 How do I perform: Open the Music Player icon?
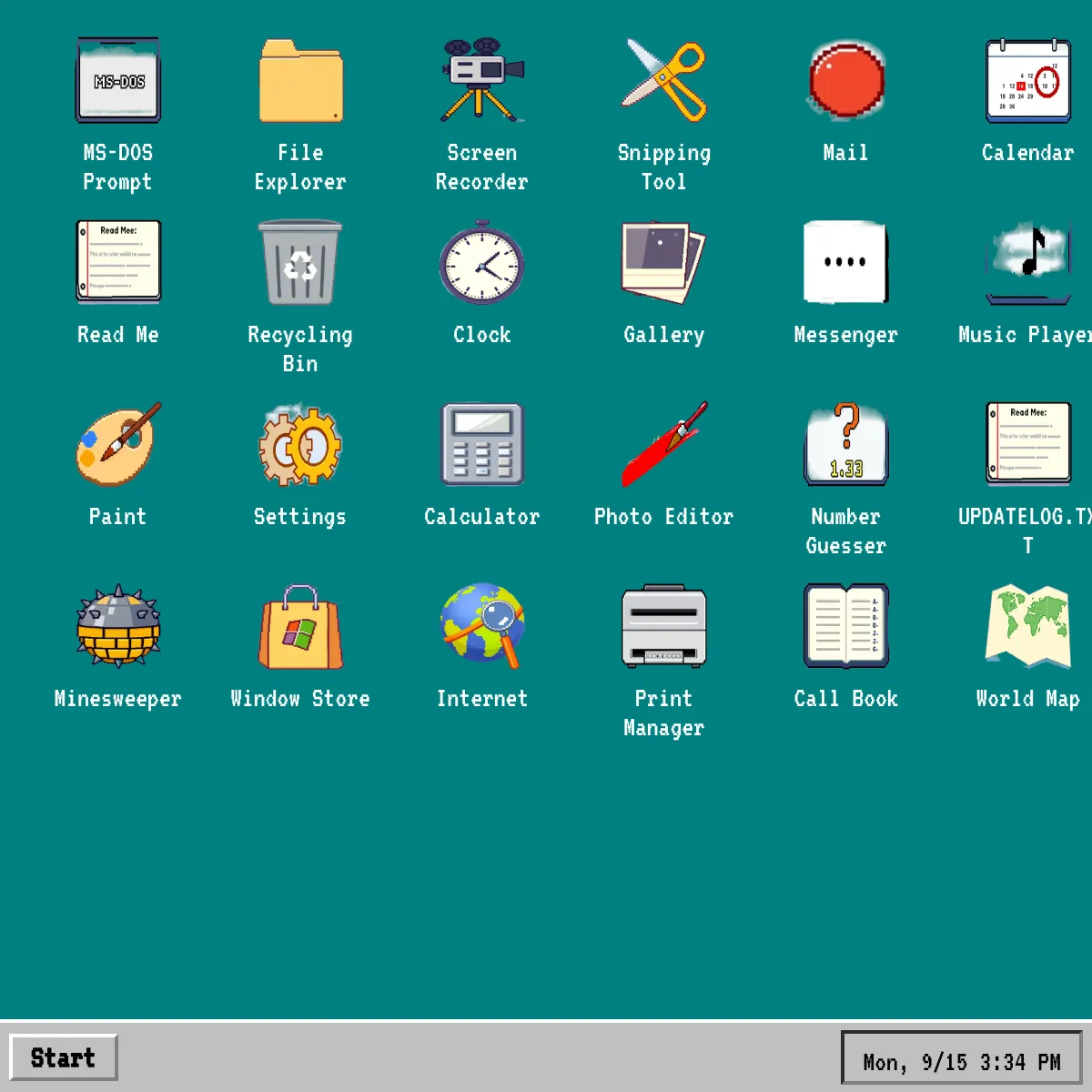click(x=1028, y=263)
